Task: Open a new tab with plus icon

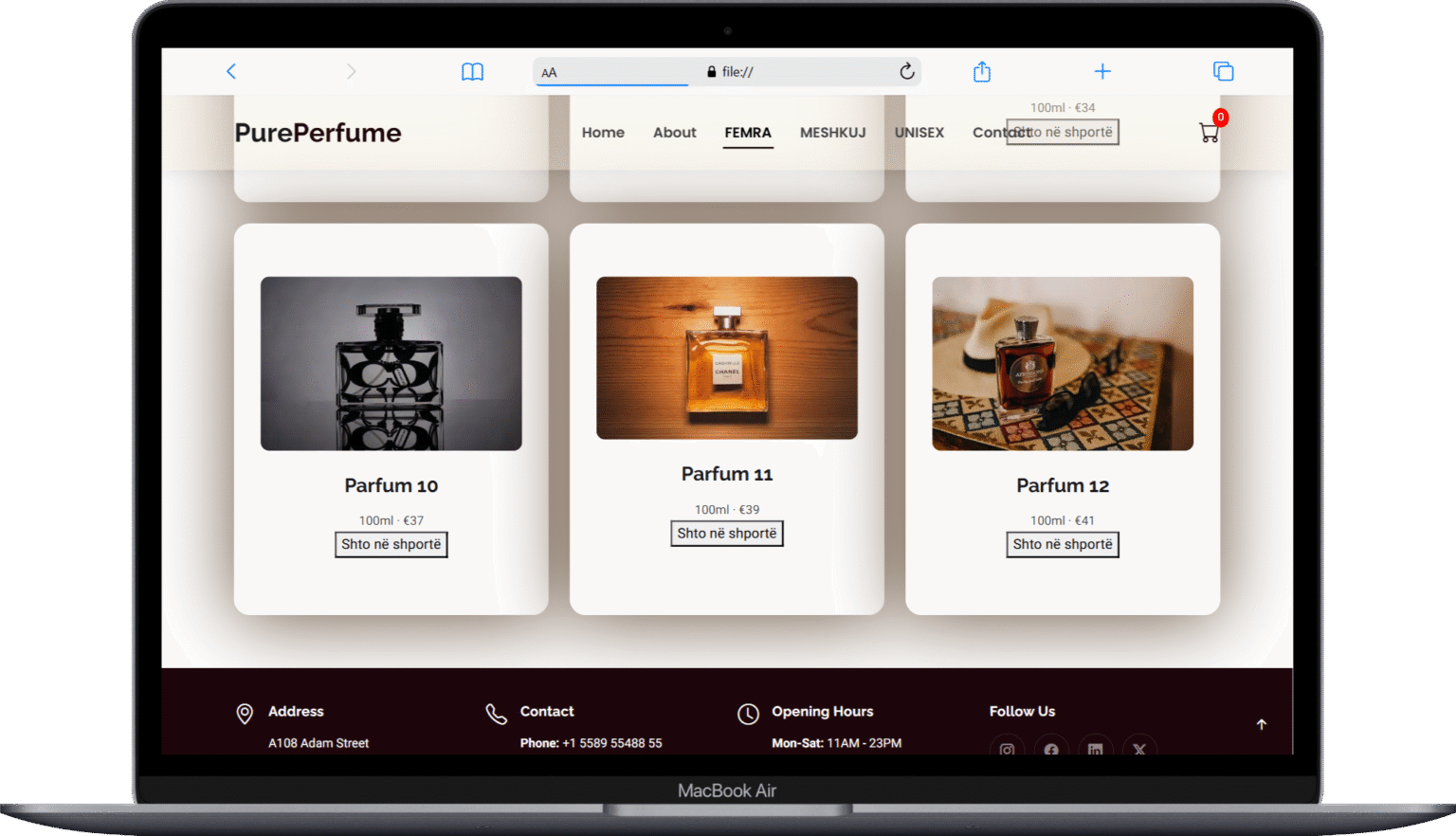Action: pyautogui.click(x=1102, y=71)
